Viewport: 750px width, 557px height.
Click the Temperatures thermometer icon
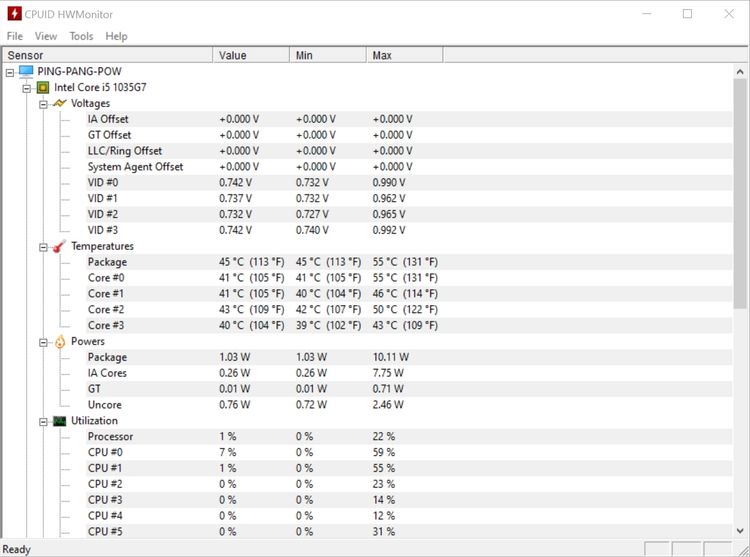(x=60, y=246)
